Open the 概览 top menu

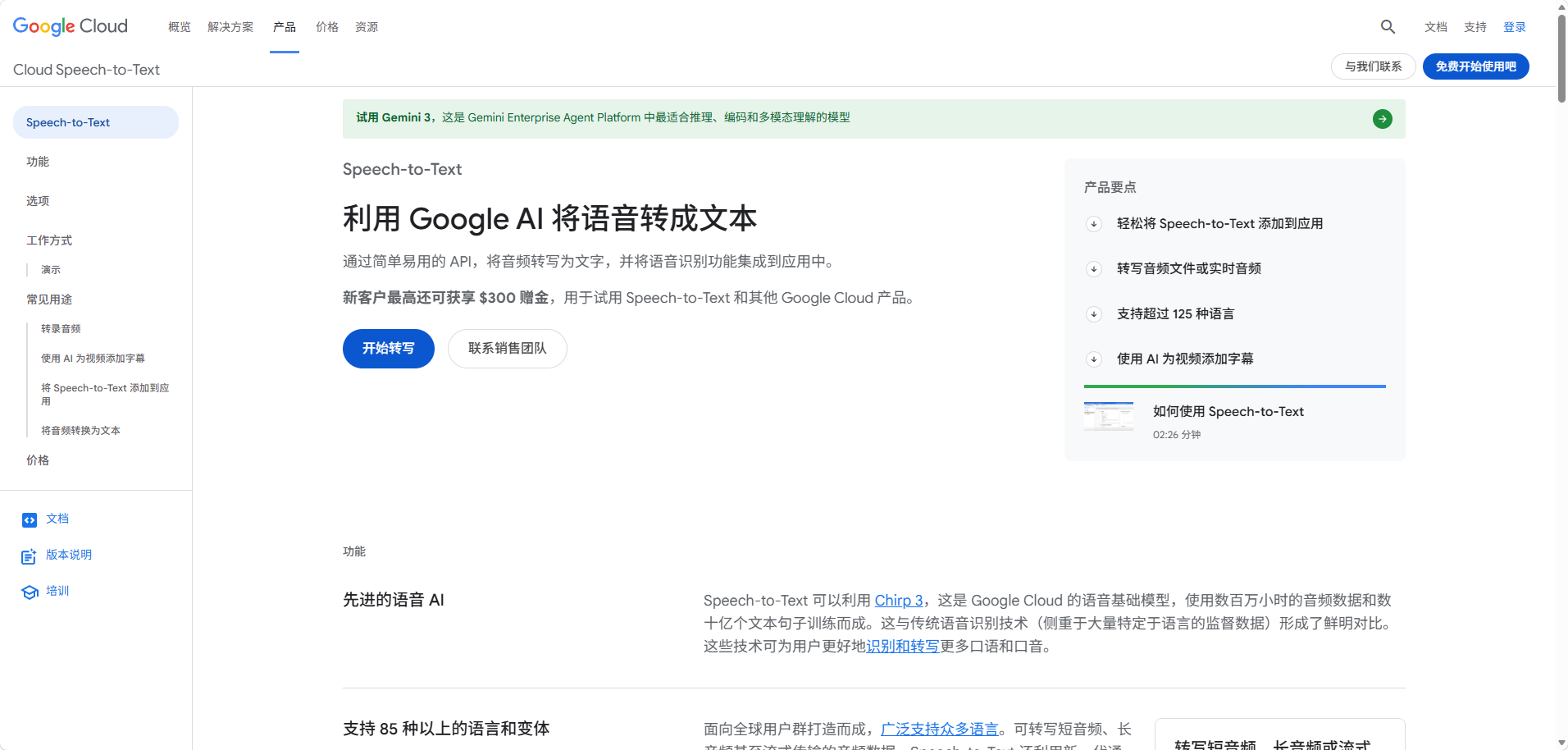click(x=180, y=27)
